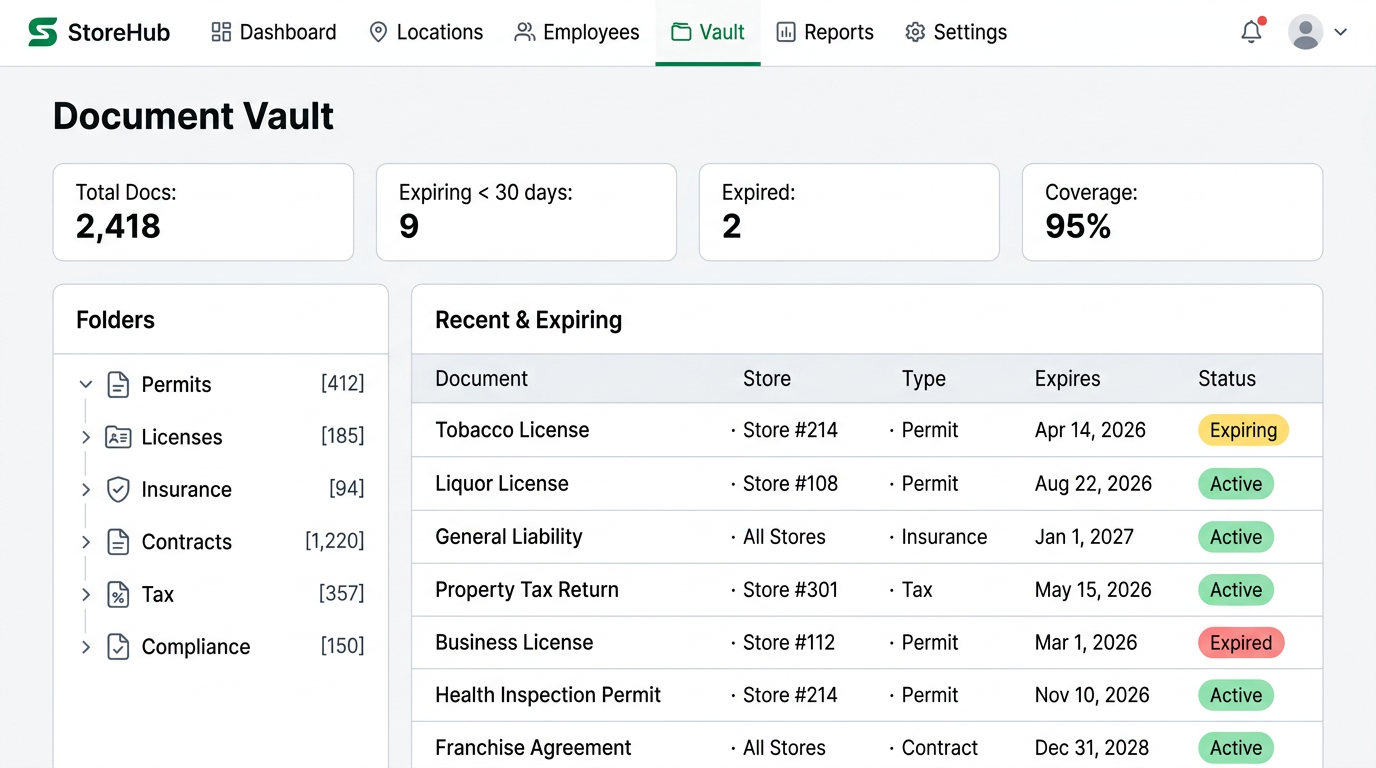Viewport: 1376px width, 768px height.
Task: Open the notifications bell
Action: click(x=1251, y=32)
